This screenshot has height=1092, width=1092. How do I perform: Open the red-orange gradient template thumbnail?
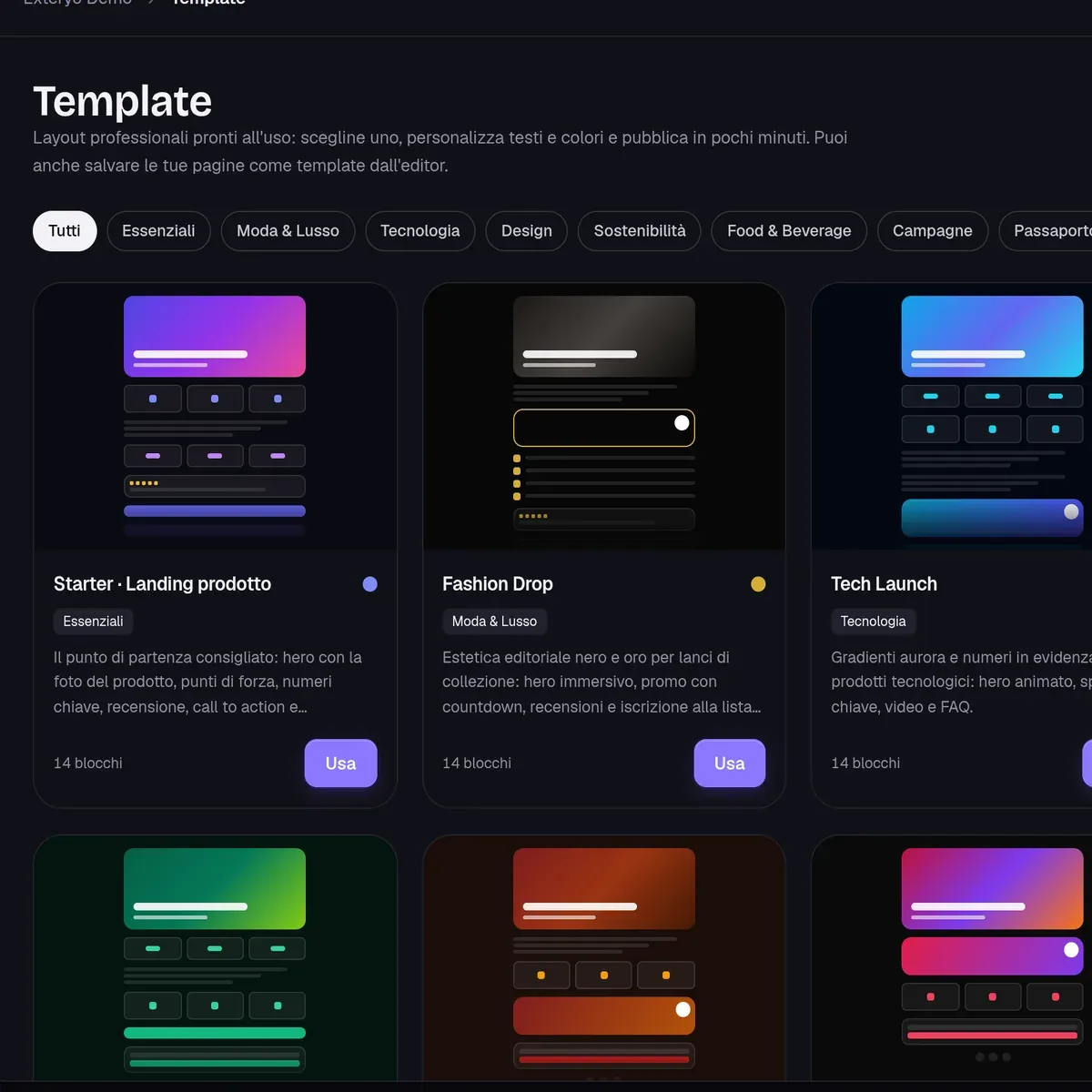point(604,958)
